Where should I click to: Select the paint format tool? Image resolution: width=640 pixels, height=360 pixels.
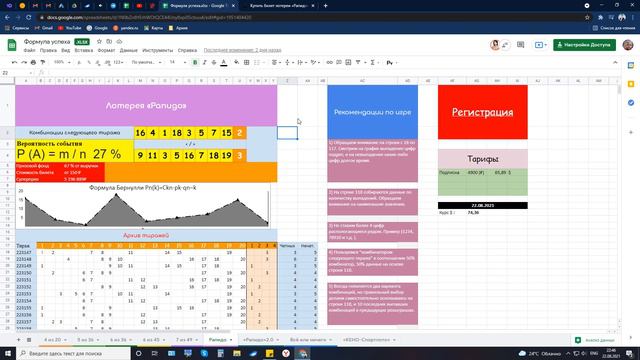(x=42, y=62)
